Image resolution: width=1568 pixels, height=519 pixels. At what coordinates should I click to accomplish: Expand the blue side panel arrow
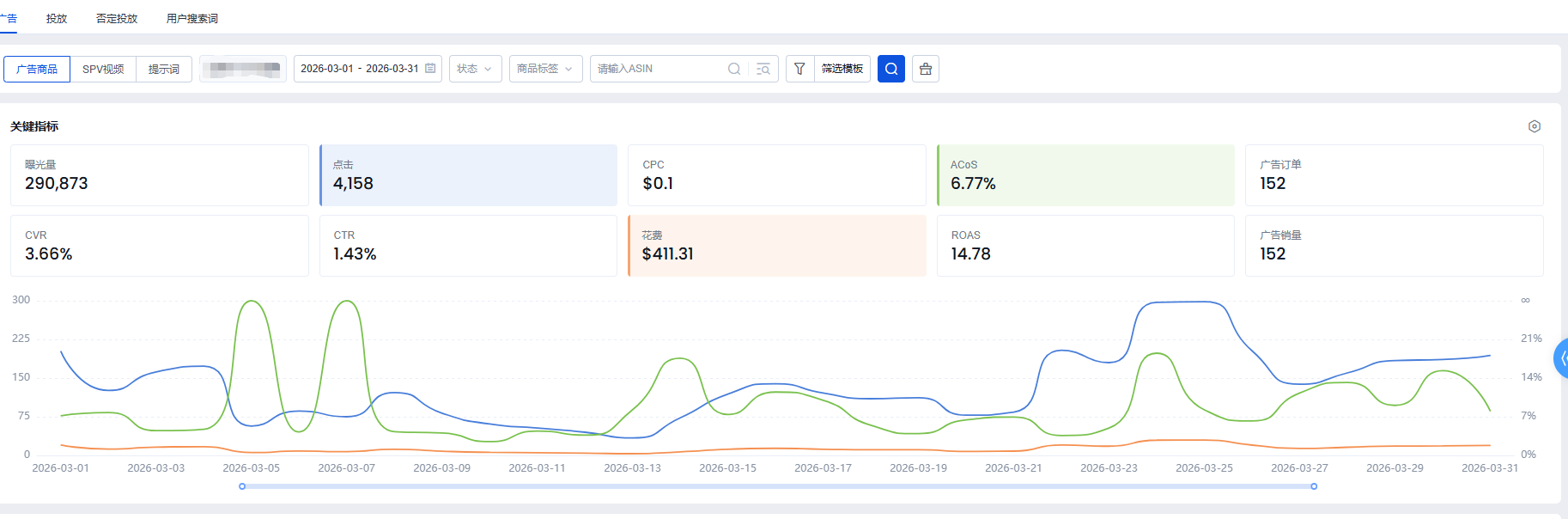[x=1562, y=358]
